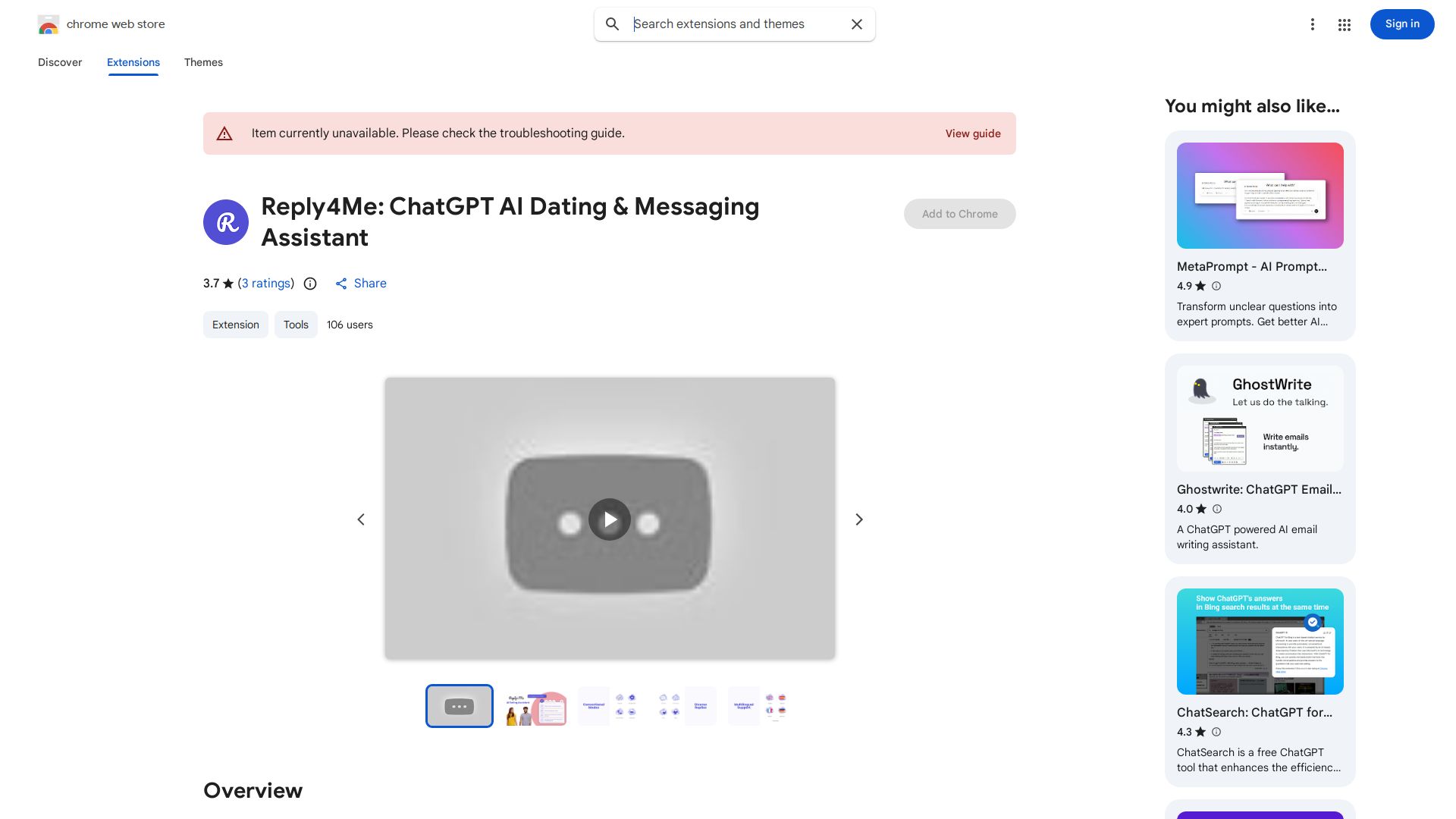
Task: Click the Sign in button
Action: click(x=1401, y=24)
